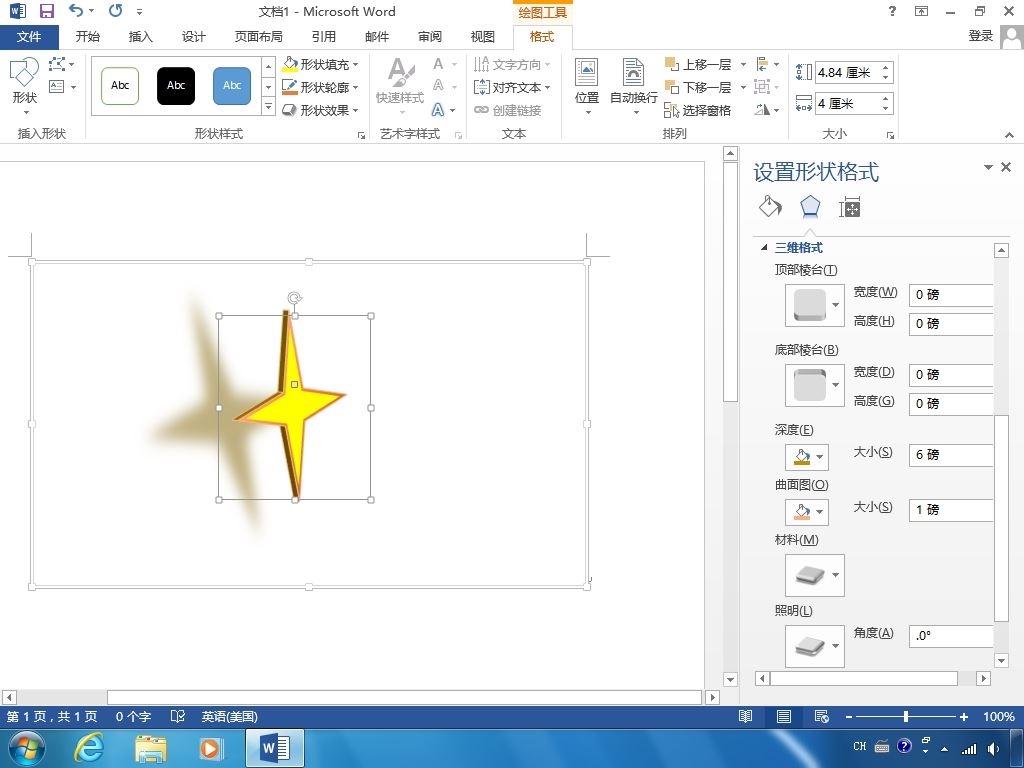1024x768 pixels.
Task: Click the Sign in (登录) link
Action: tap(980, 36)
